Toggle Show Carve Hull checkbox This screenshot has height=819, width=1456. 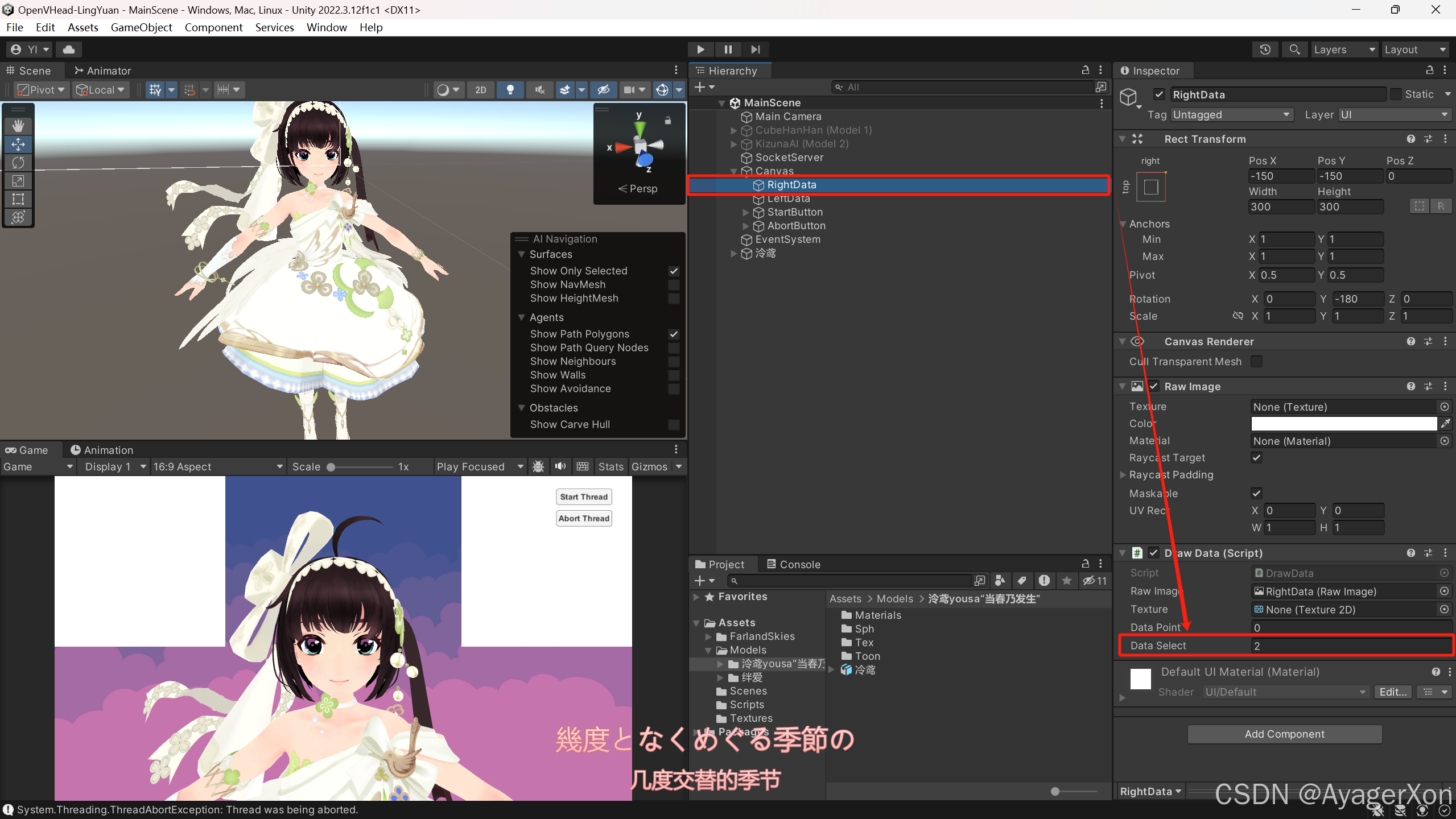674,425
